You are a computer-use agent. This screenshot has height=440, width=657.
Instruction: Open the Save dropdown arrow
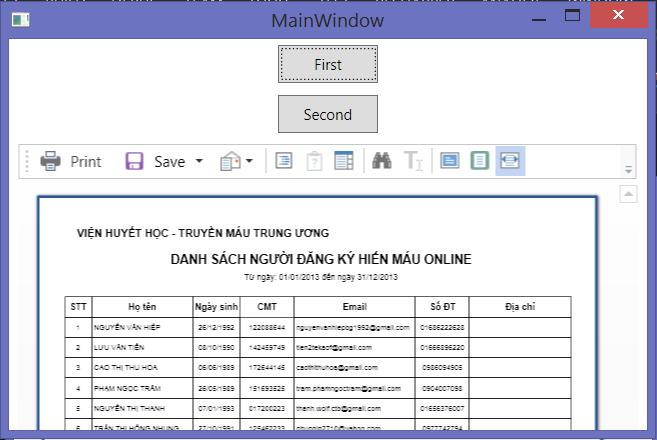click(199, 161)
